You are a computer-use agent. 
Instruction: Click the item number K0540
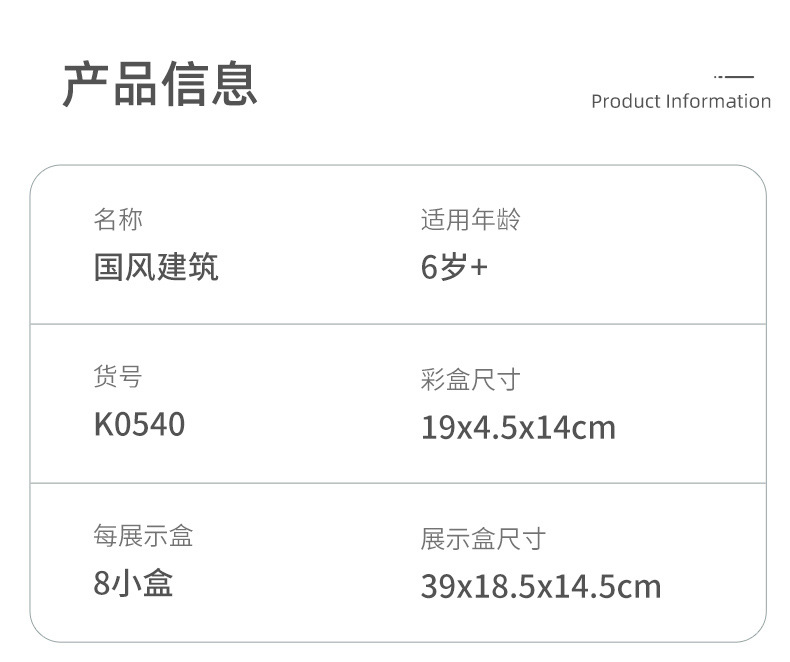coord(139,425)
